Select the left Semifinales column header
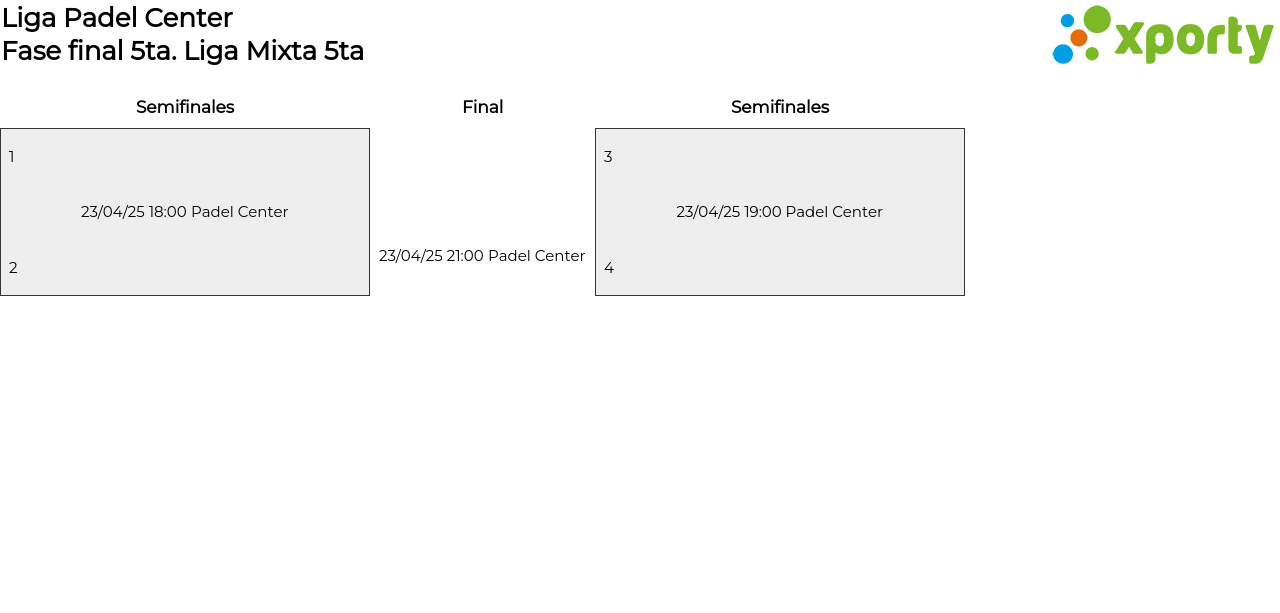The width and height of the screenshot is (1280, 613). click(185, 107)
